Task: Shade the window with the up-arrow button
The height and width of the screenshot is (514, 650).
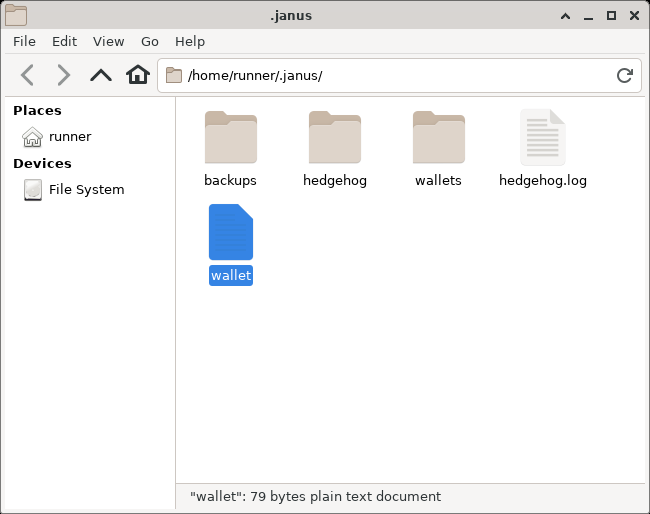Action: coord(565,16)
